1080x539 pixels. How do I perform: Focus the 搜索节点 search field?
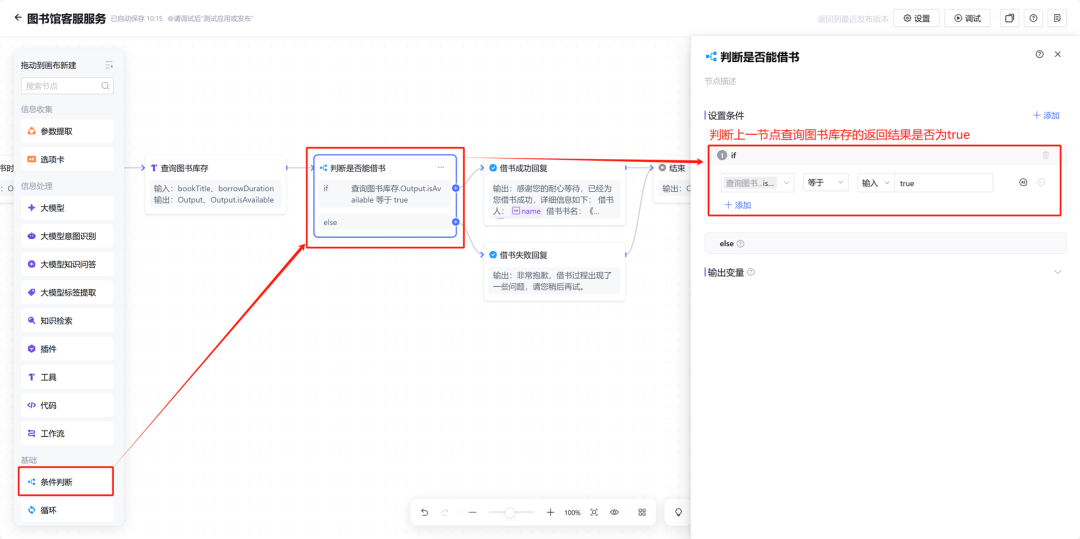(67, 86)
